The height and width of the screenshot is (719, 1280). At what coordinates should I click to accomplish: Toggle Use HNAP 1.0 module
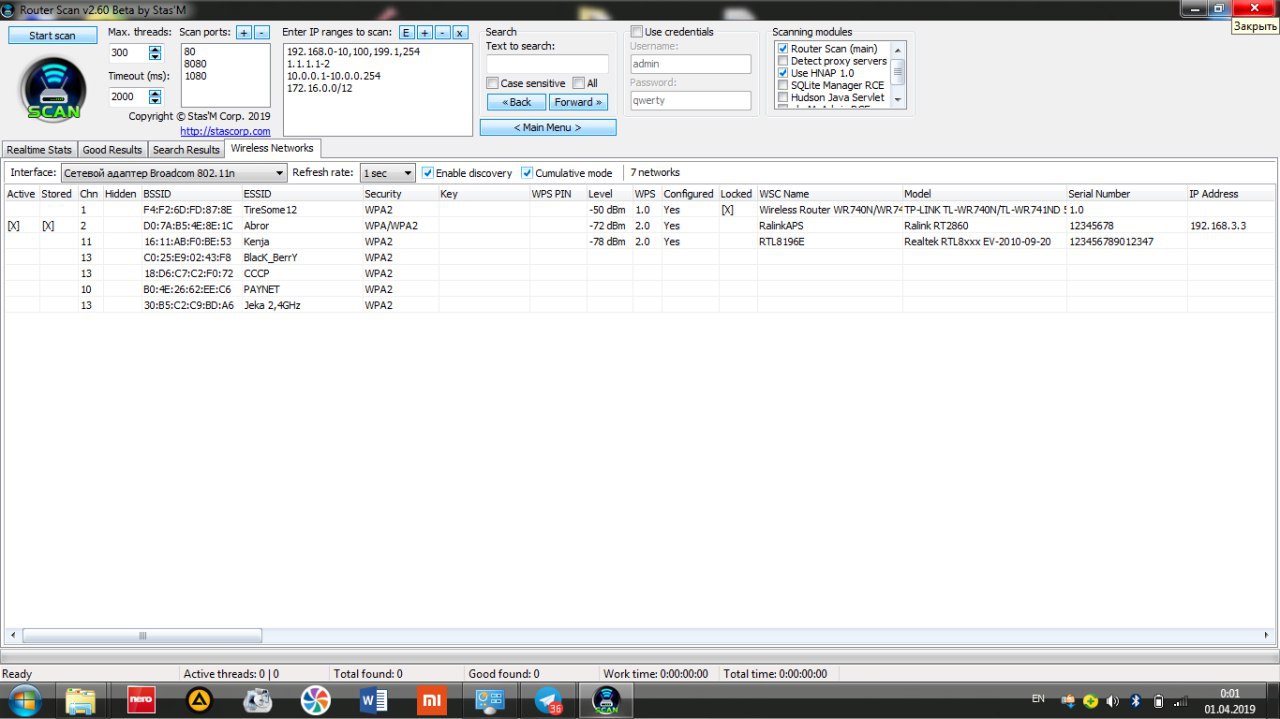click(x=783, y=73)
